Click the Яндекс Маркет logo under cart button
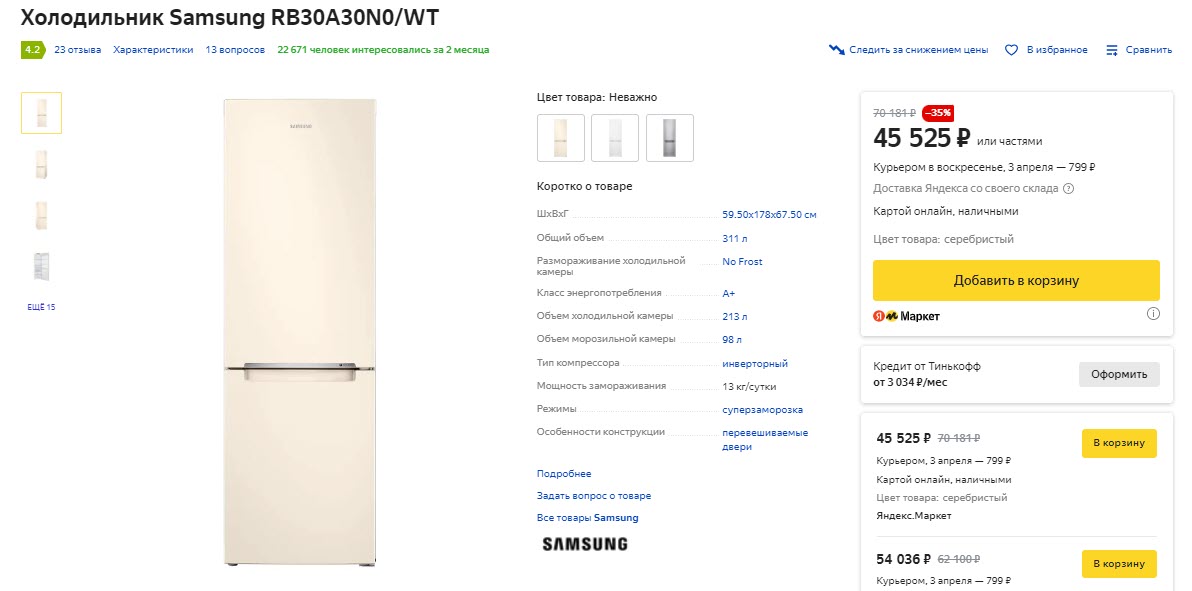The width and height of the screenshot is (1192, 591). point(906,315)
